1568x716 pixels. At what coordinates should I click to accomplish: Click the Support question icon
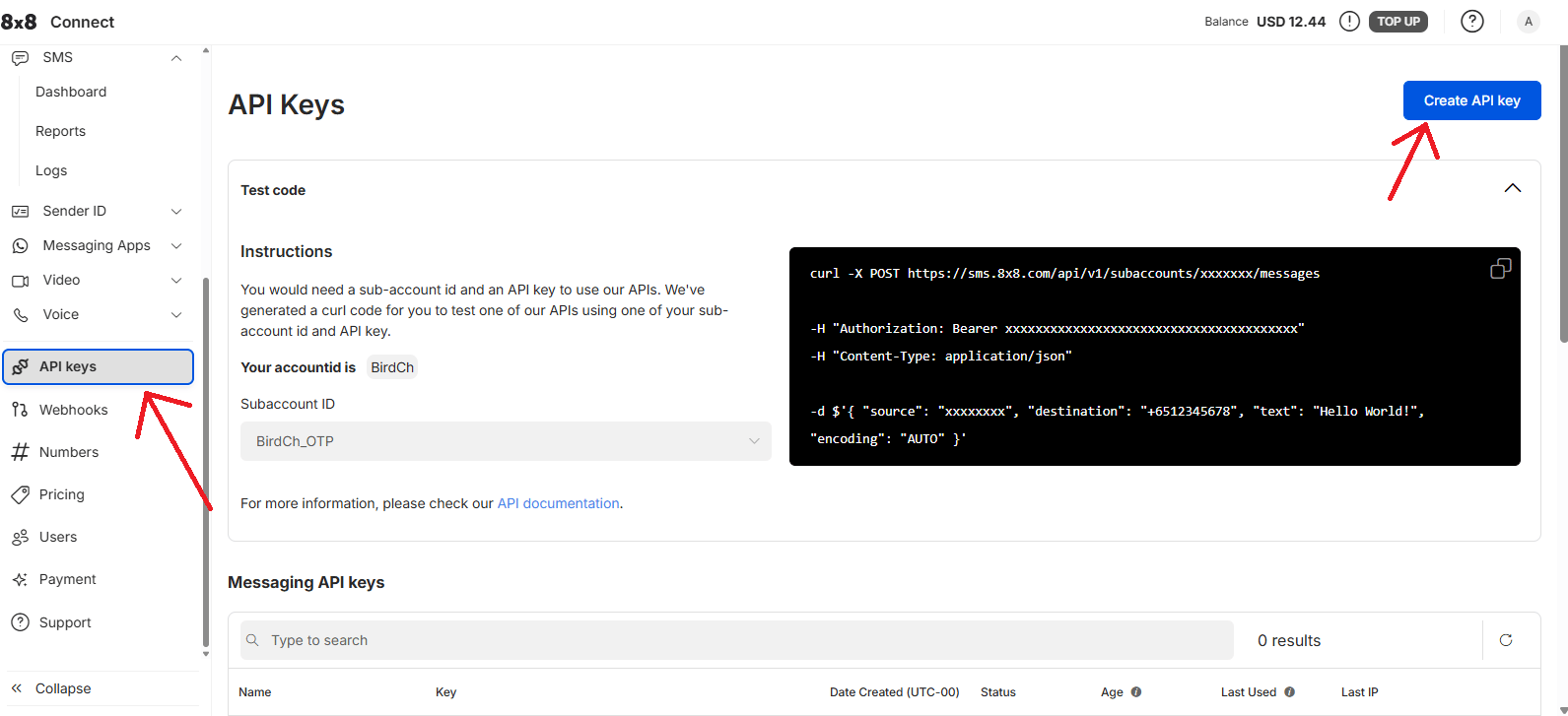click(x=20, y=622)
